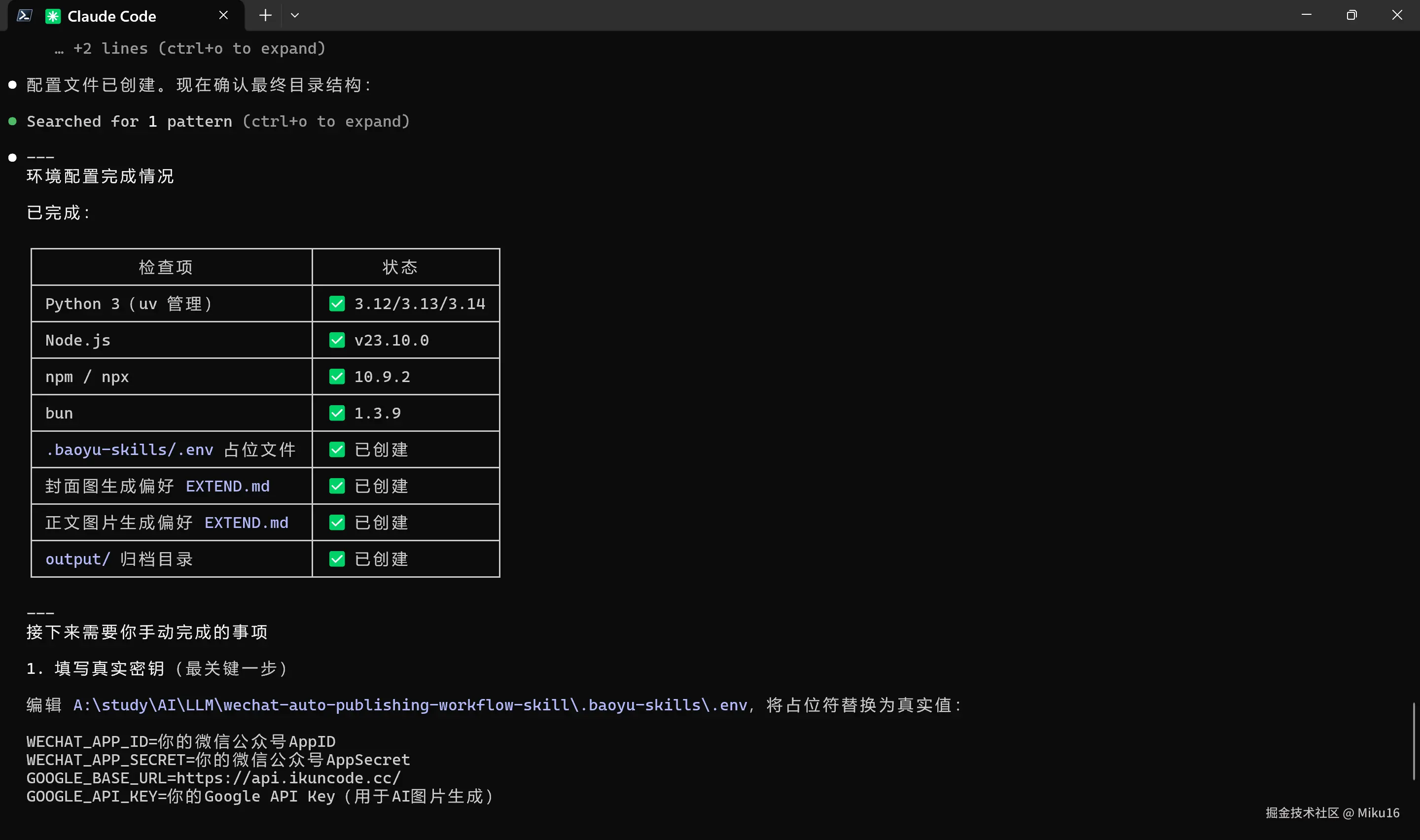Viewport: 1420px width, 840px height.
Task: Click the output/ directory link
Action: (x=77, y=559)
